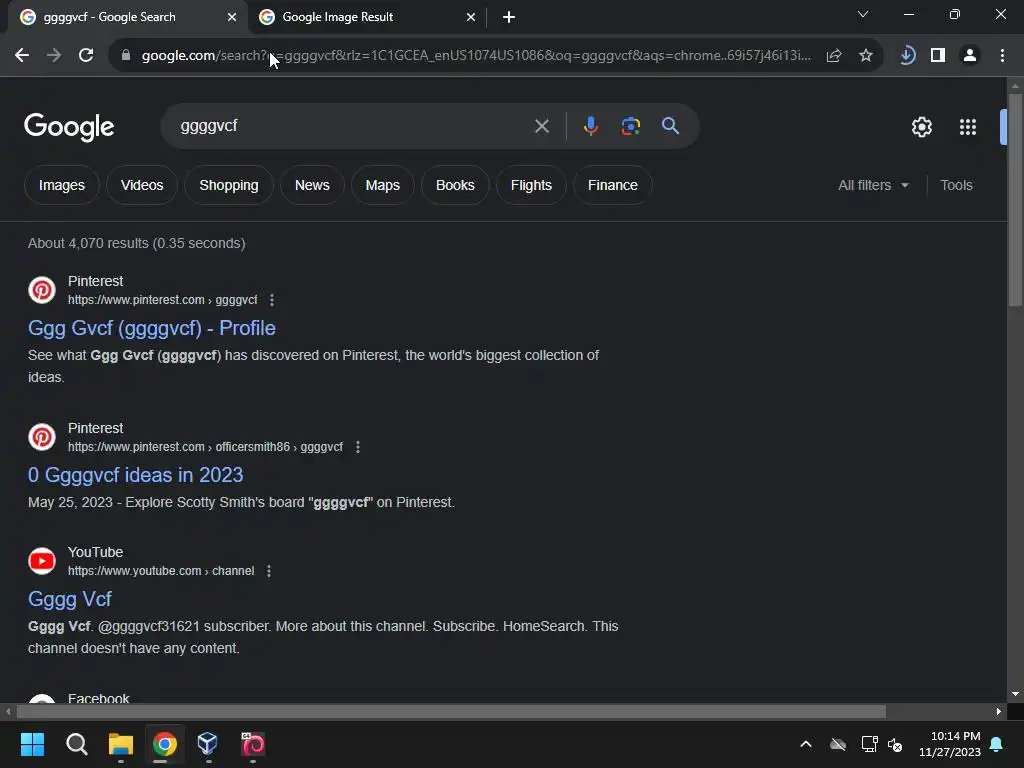This screenshot has height=768, width=1024.
Task: Select the Maps filter chip
Action: click(x=383, y=185)
